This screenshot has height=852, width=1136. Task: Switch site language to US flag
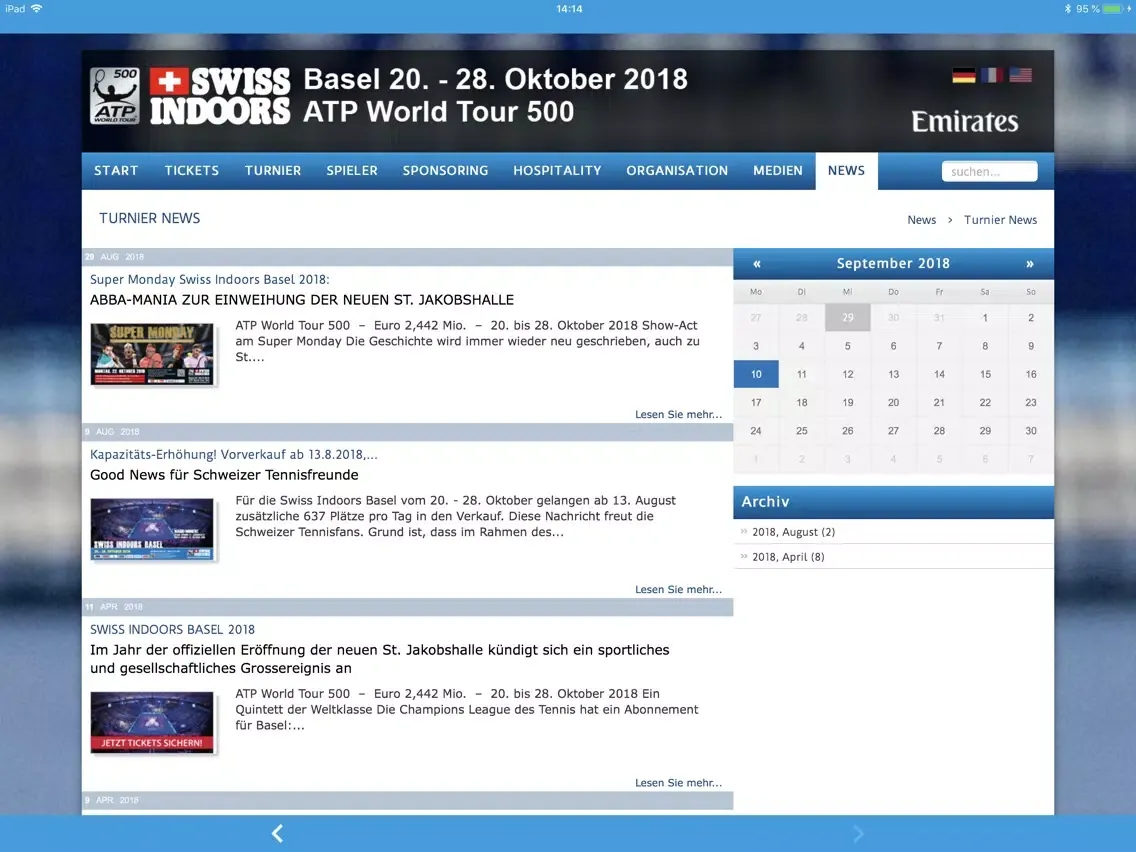coord(1020,75)
